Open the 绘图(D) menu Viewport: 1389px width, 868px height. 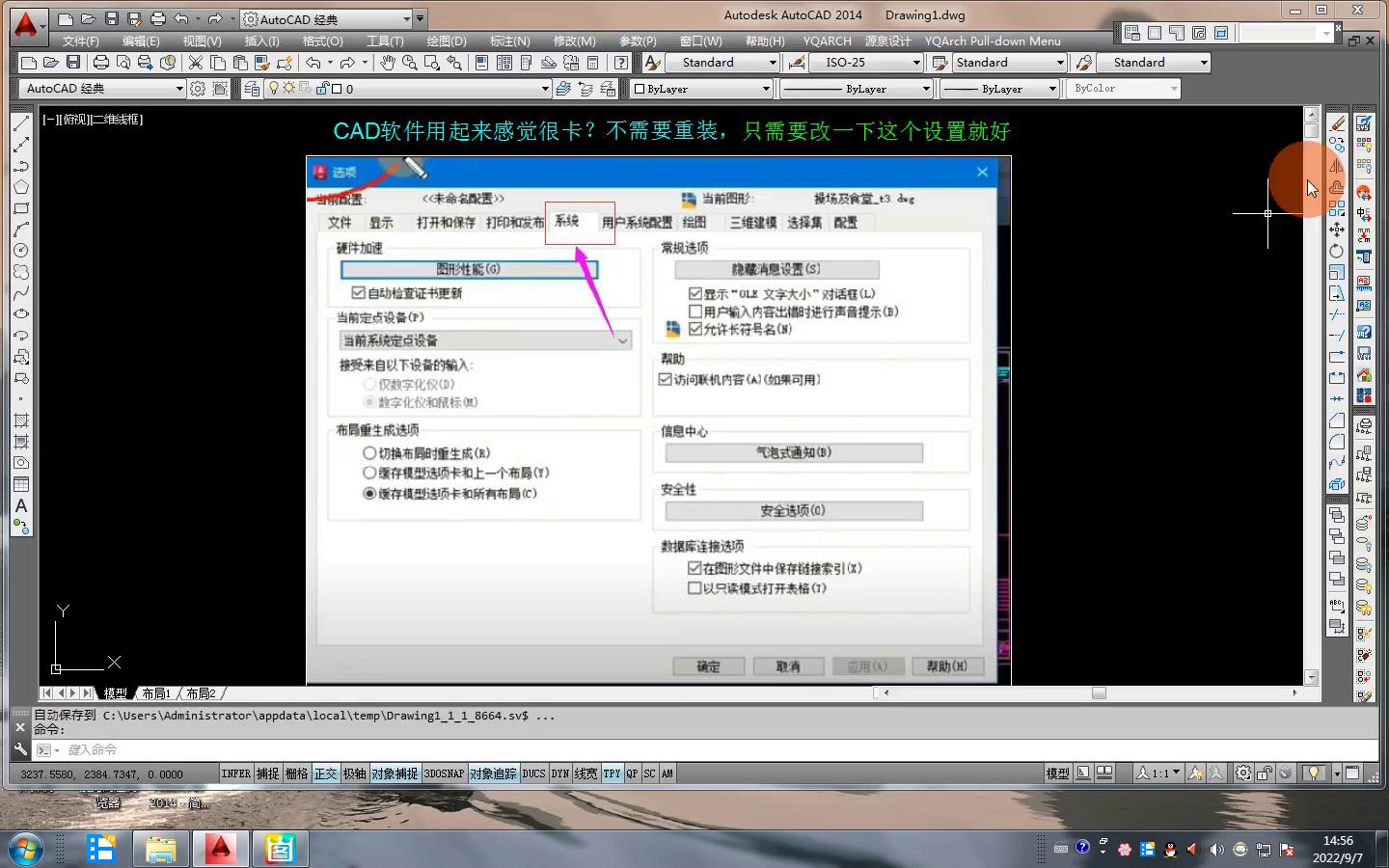pyautogui.click(x=446, y=41)
